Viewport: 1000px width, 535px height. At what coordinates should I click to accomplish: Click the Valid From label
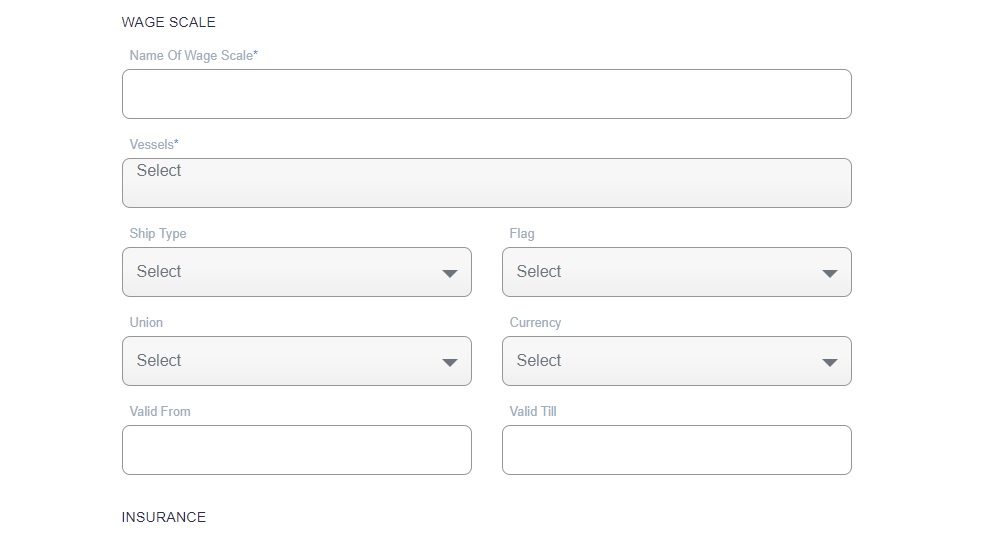(x=160, y=412)
